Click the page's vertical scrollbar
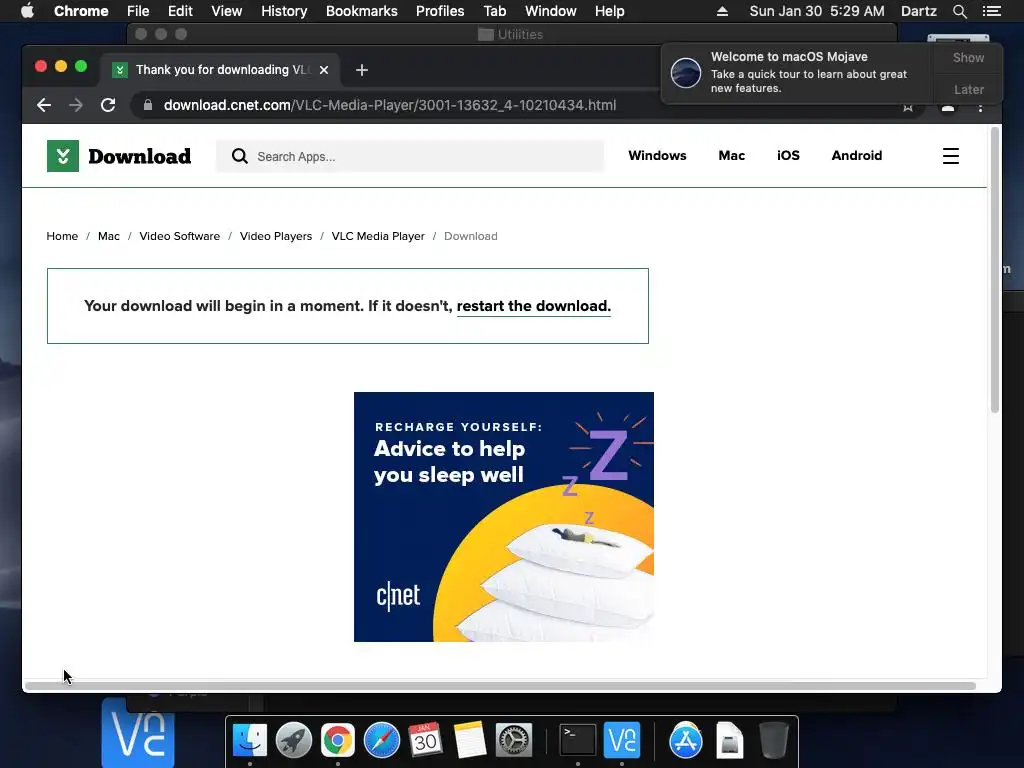The image size is (1024, 768). 995,270
